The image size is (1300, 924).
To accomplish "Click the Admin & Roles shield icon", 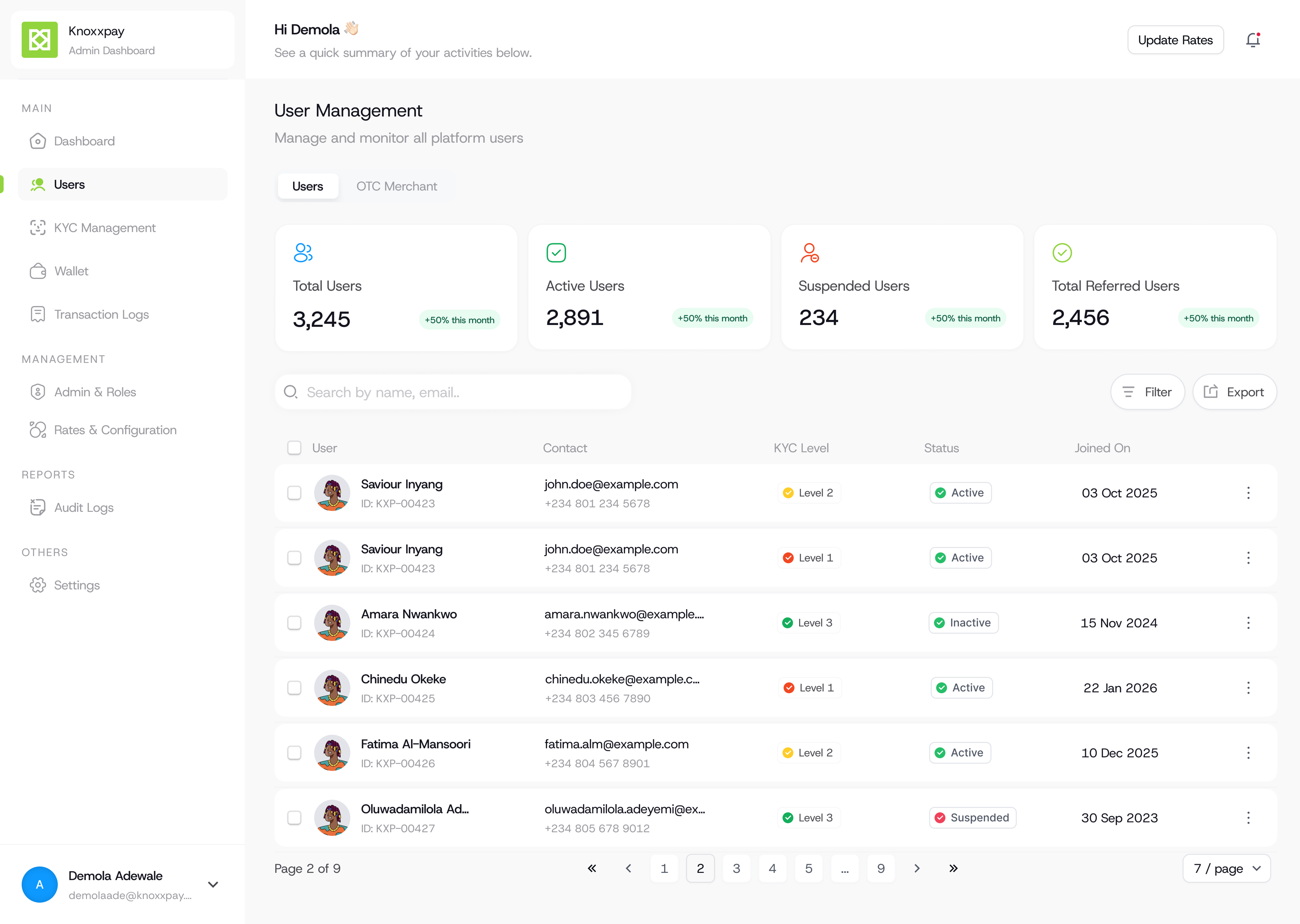I will (x=38, y=392).
